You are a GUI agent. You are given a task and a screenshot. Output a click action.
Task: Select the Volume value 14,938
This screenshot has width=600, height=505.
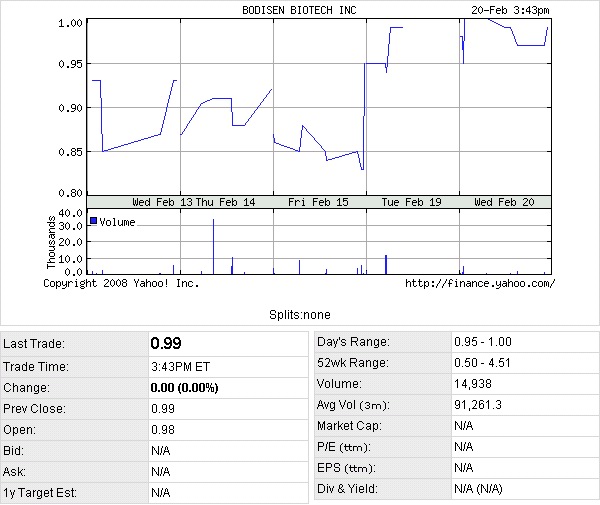point(471,384)
